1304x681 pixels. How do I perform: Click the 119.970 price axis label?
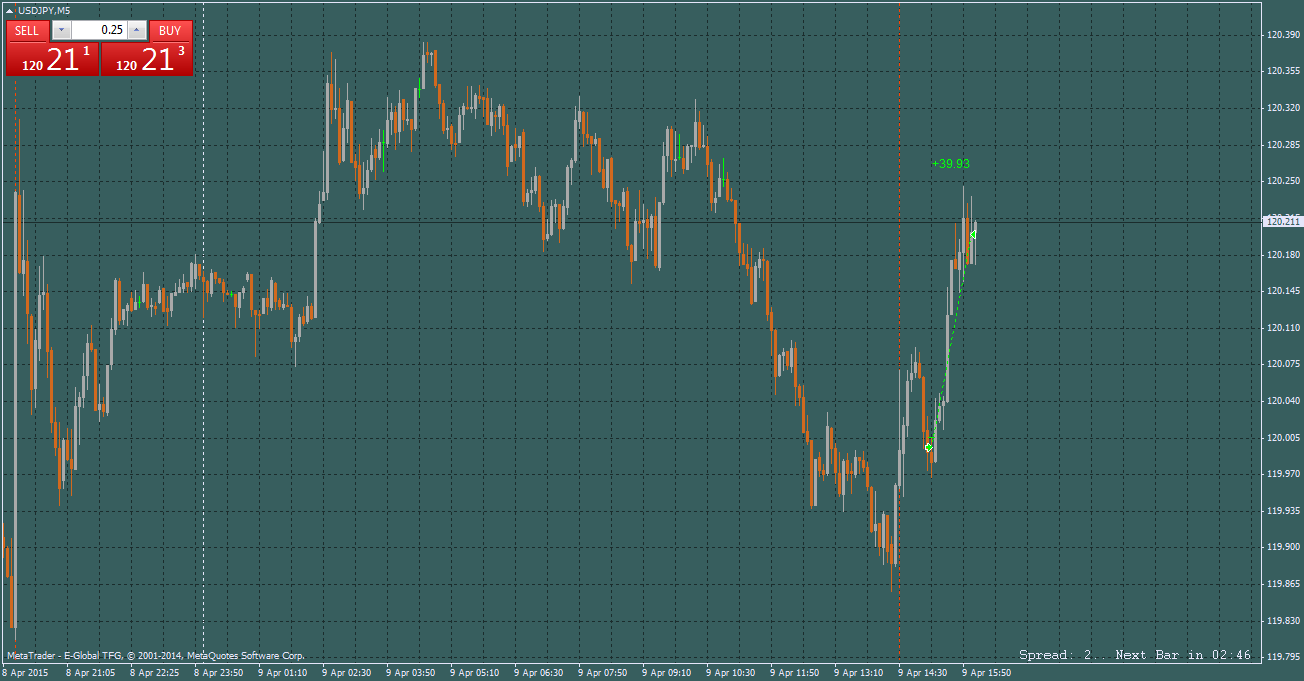pyautogui.click(x=1282, y=474)
